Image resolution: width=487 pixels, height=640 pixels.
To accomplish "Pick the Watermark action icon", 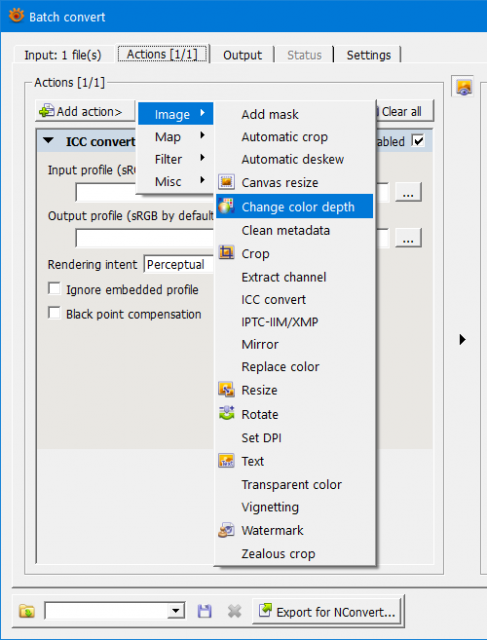I will [x=226, y=530].
